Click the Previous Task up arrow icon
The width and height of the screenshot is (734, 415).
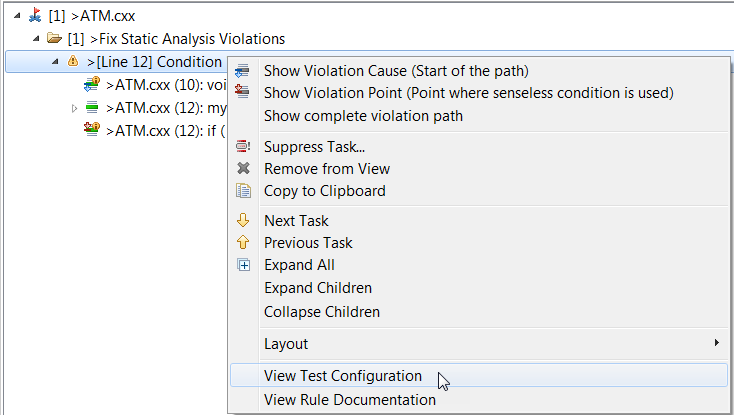243,242
